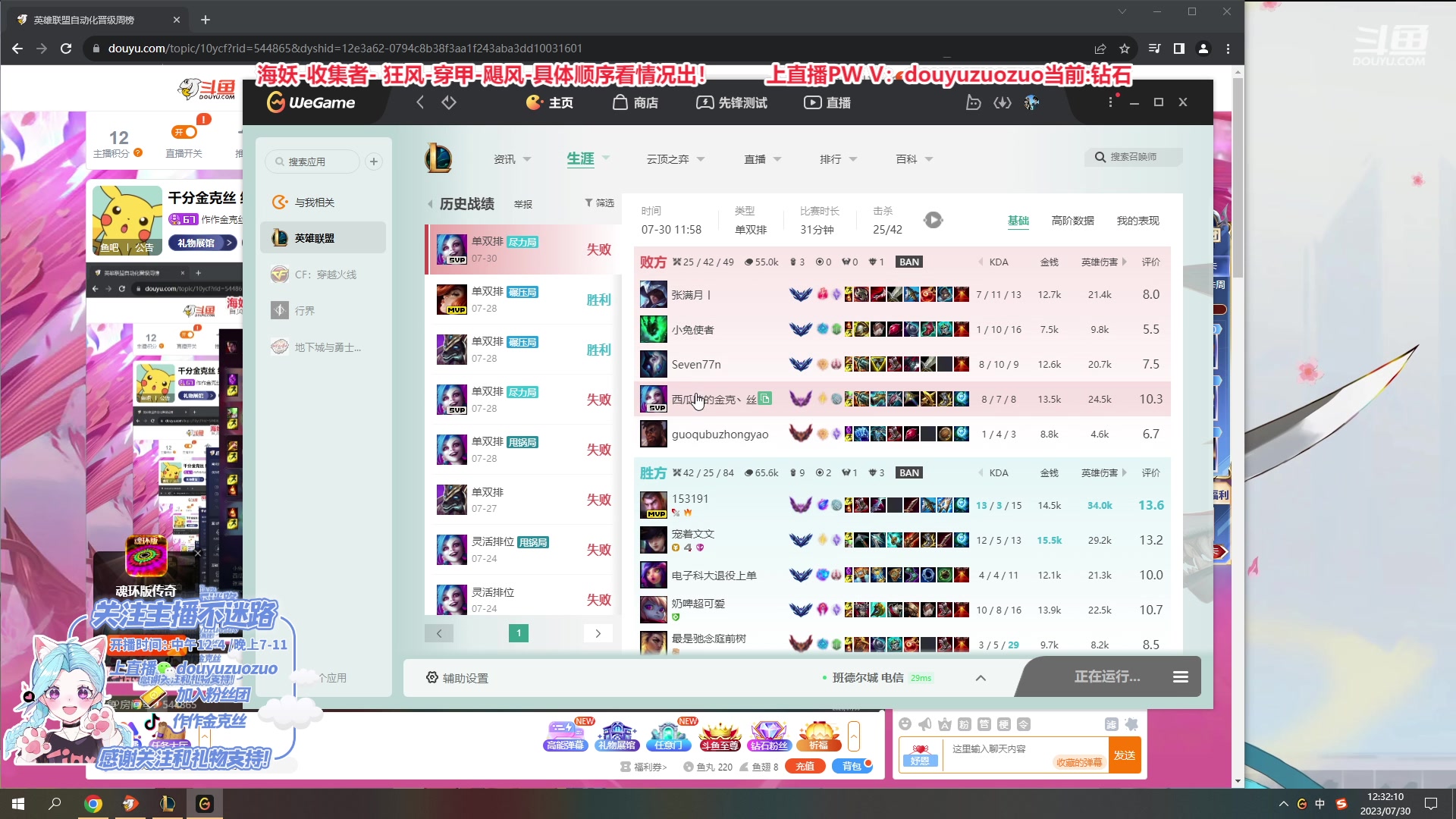The image size is (1456, 819).
Task: Expand the 班德尔城 电信 server panel
Action: tap(981, 678)
